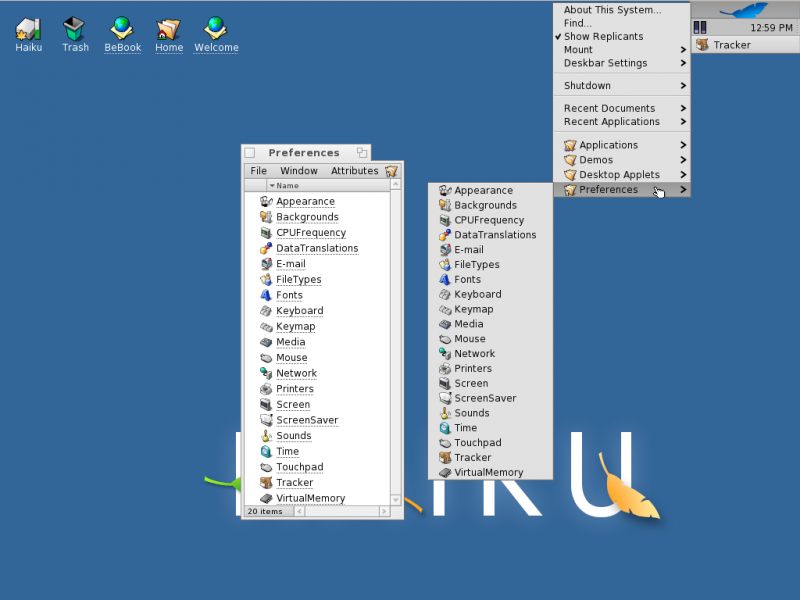The image size is (800, 600).
Task: Open the Attributes menu in Preferences window
Action: click(x=355, y=170)
